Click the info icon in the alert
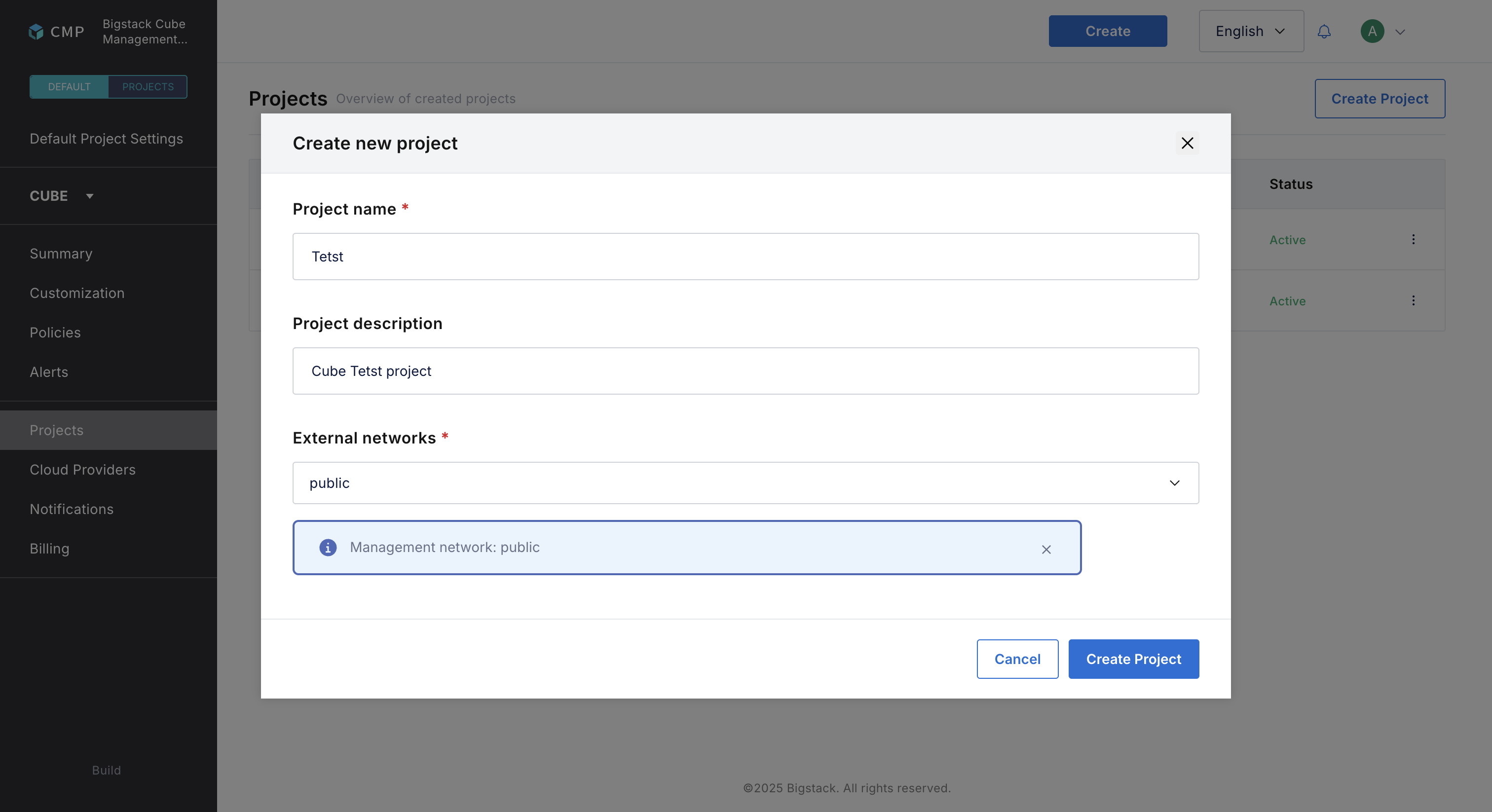Screen dimensions: 1492x812 click(328, 547)
